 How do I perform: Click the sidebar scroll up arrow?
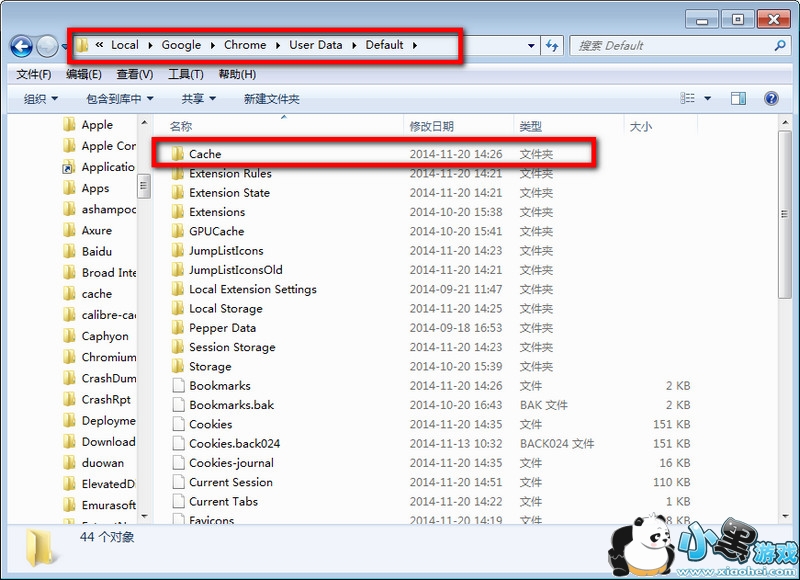[x=143, y=123]
